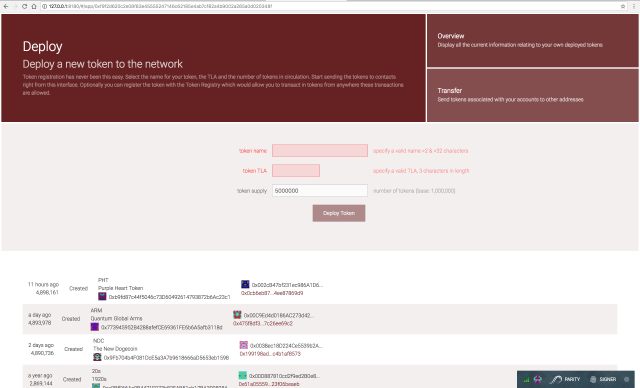This screenshot has height=388, width=640.
Task: Open the Signer button in status bar
Action: click(x=603, y=379)
